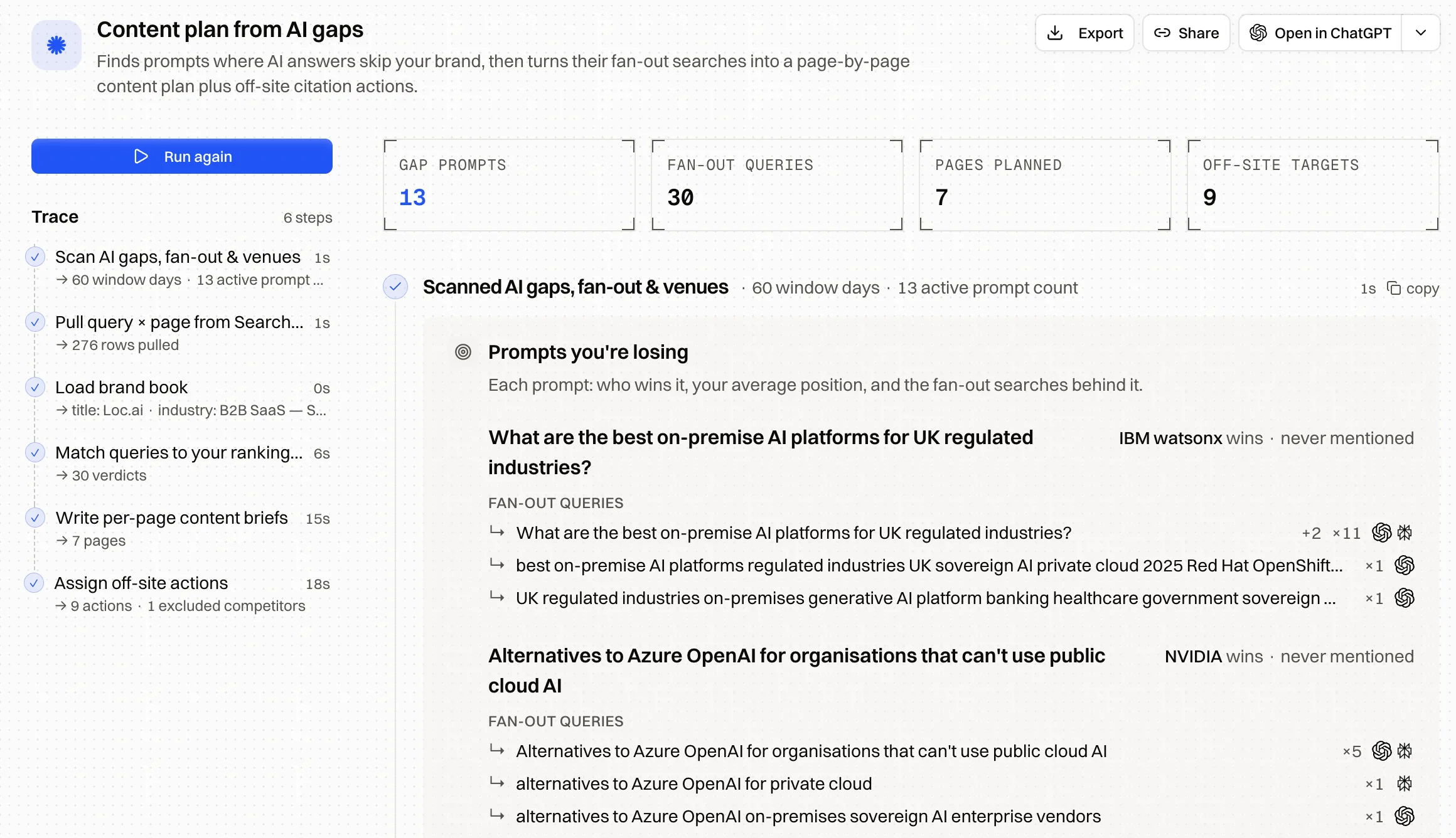This screenshot has height=838, width=1456.
Task: Click fan-out query What are the best on-premise AI platforms
Action: [x=793, y=533]
